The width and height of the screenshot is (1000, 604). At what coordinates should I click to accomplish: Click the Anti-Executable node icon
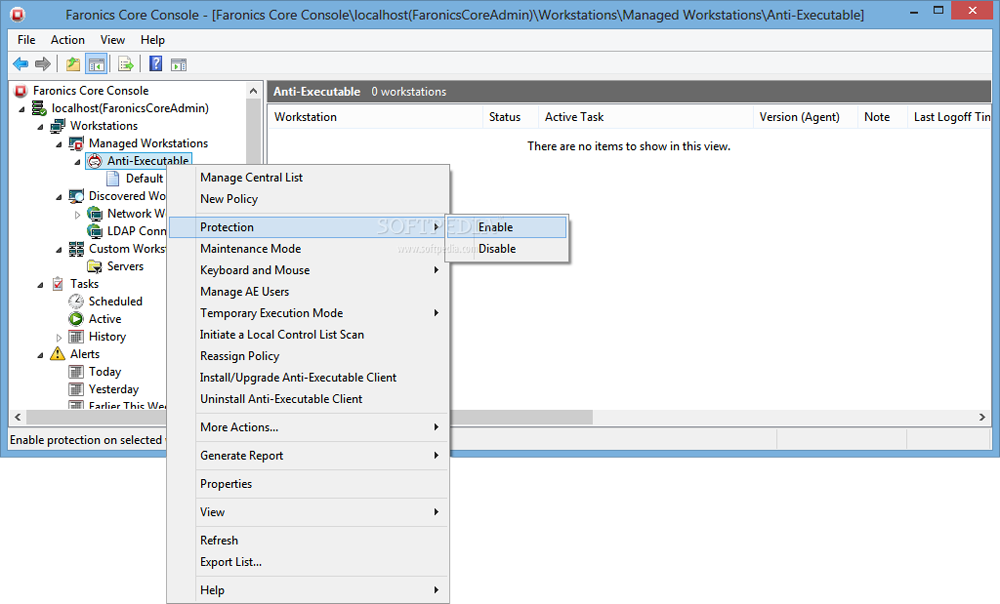pos(95,161)
